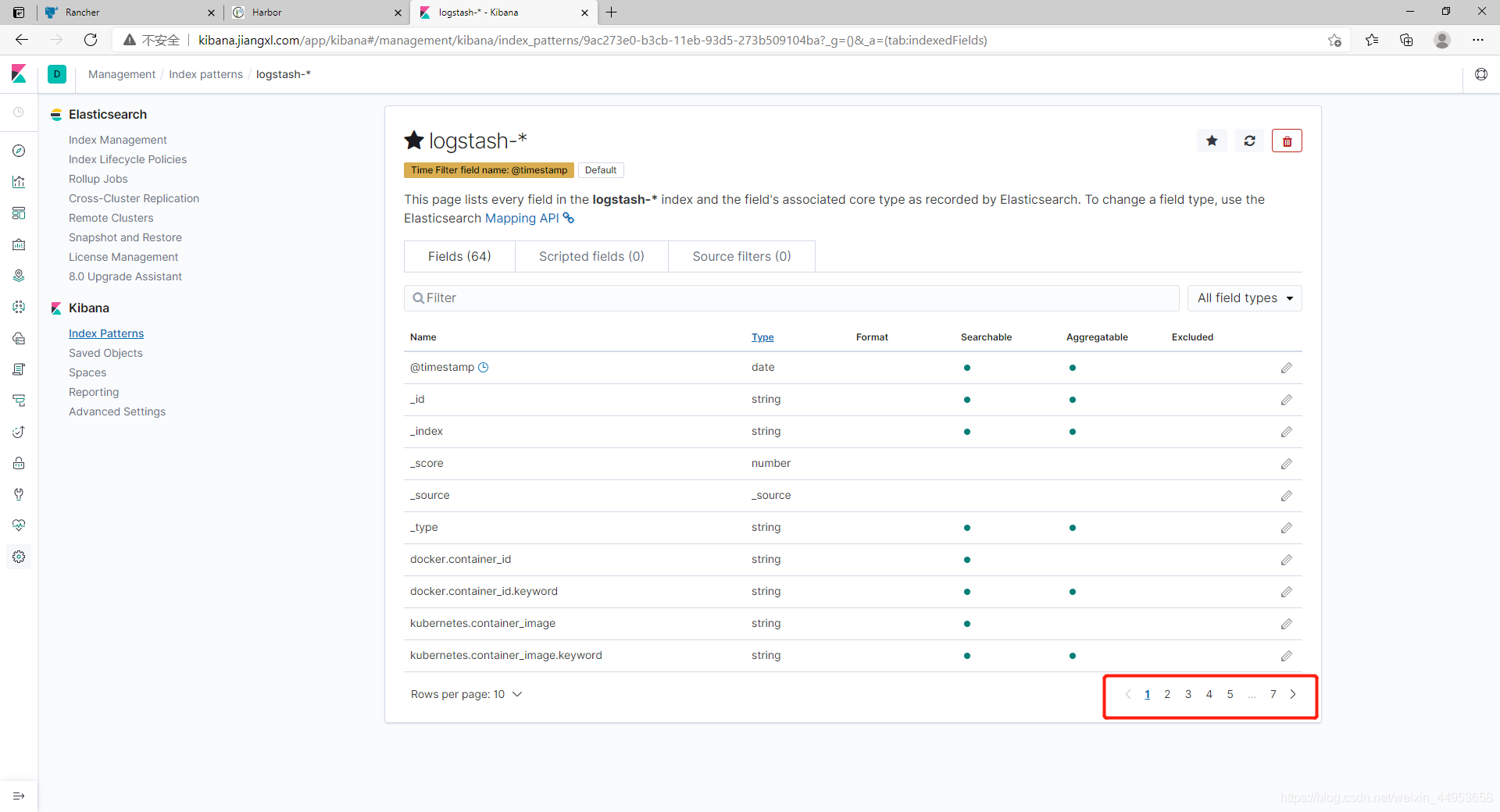
Task: Change Rows per page: 10 setting
Action: point(466,694)
